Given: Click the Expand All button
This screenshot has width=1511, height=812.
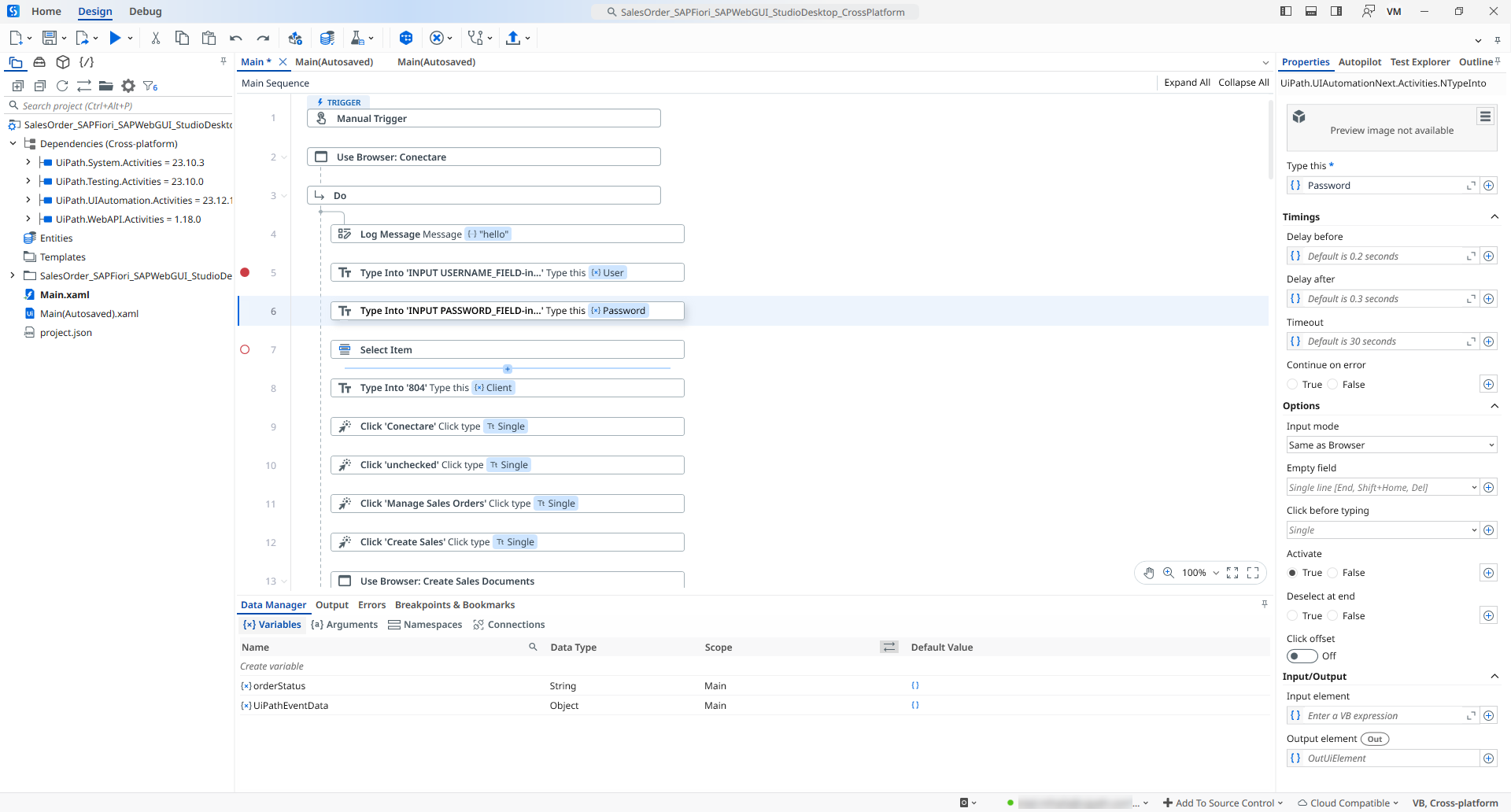Looking at the screenshot, I should pyautogui.click(x=1187, y=83).
